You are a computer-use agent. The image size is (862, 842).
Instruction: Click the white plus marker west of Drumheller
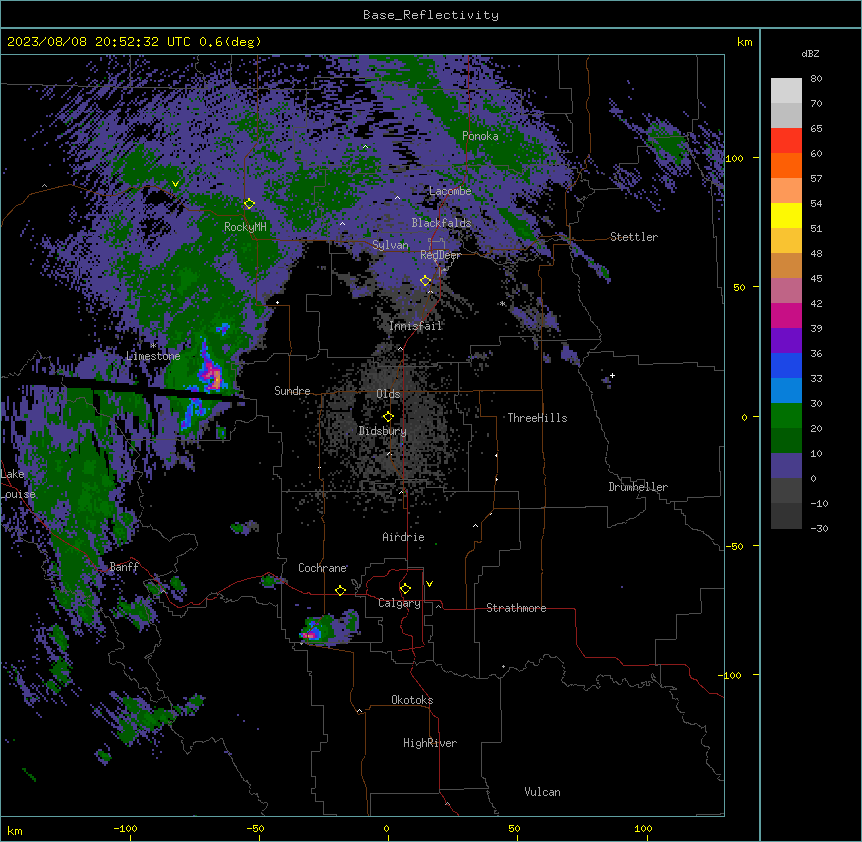click(612, 376)
